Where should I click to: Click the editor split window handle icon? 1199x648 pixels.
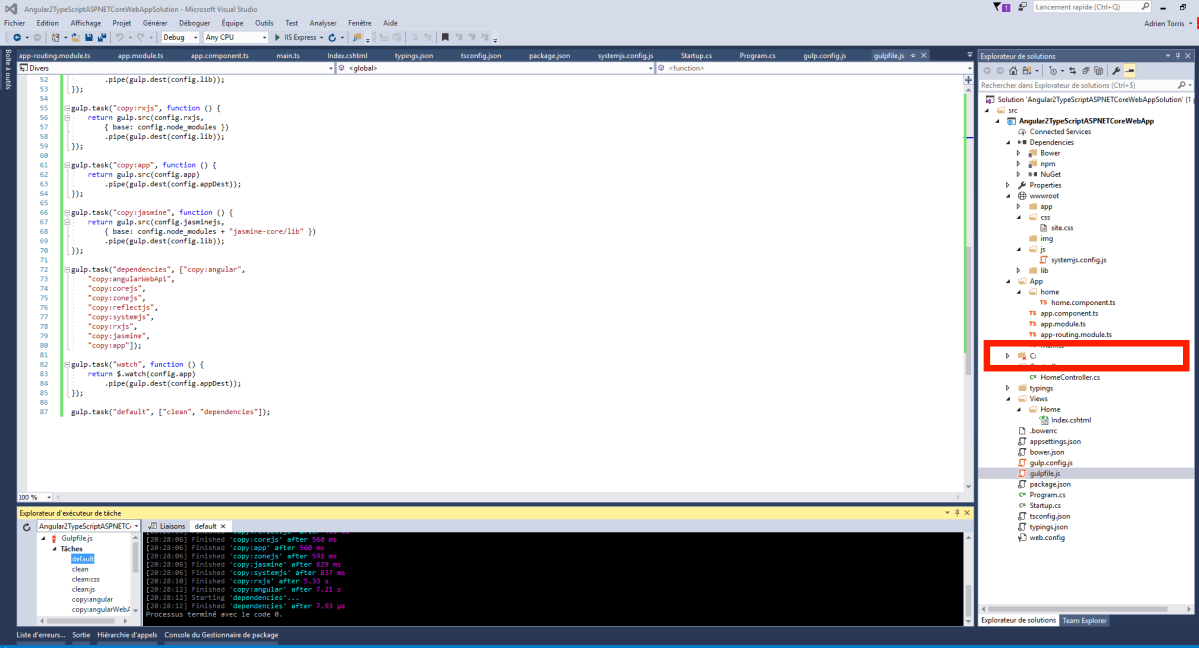tap(968, 80)
